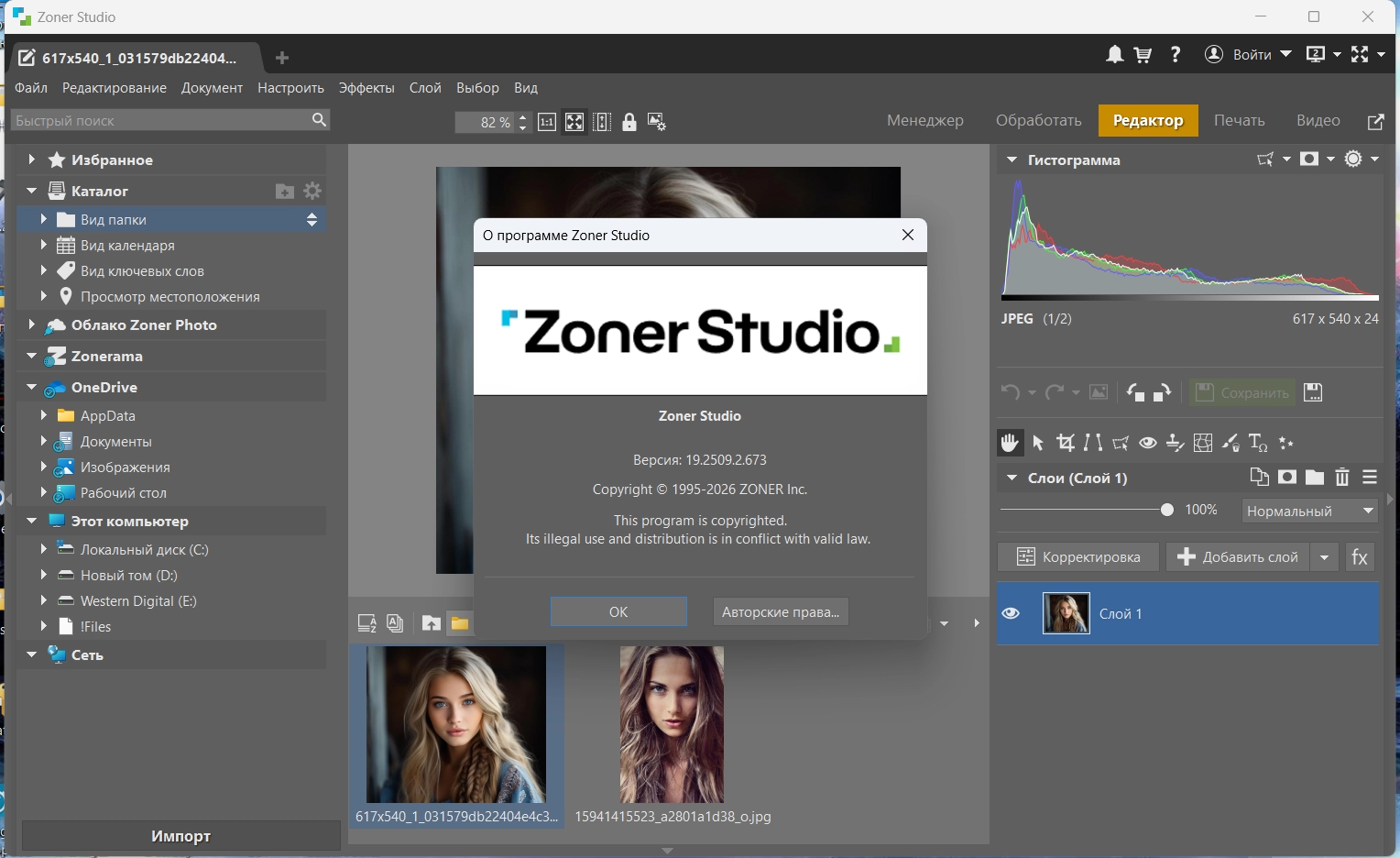Screen dimensions: 1400x858
Task: Switch to Обработать module
Action: click(1039, 121)
